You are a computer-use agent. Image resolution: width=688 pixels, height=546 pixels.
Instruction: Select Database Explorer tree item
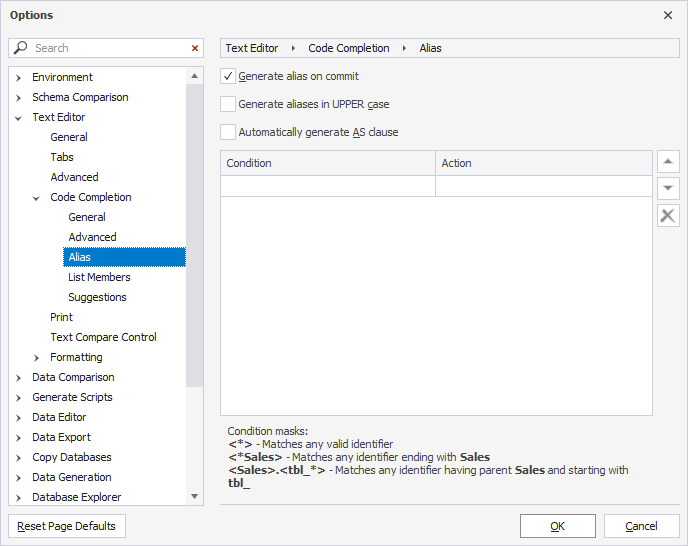pyautogui.click(x=77, y=497)
